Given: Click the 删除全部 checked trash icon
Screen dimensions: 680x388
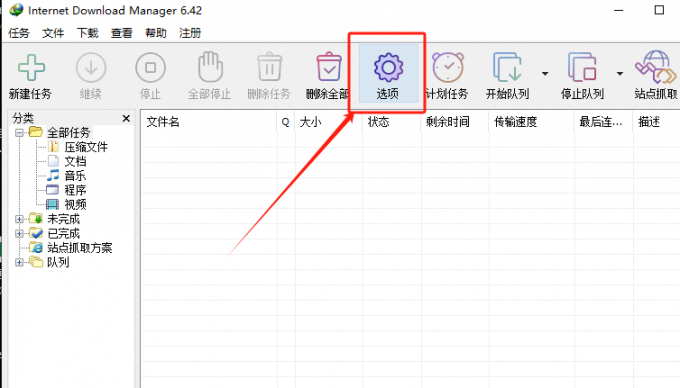Looking at the screenshot, I should click(329, 67).
